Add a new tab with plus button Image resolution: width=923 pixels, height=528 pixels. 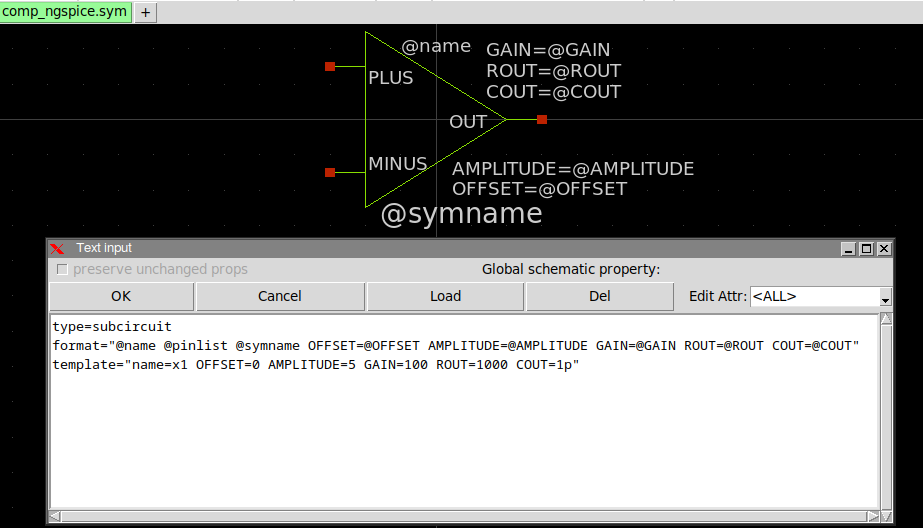pyautogui.click(x=145, y=12)
